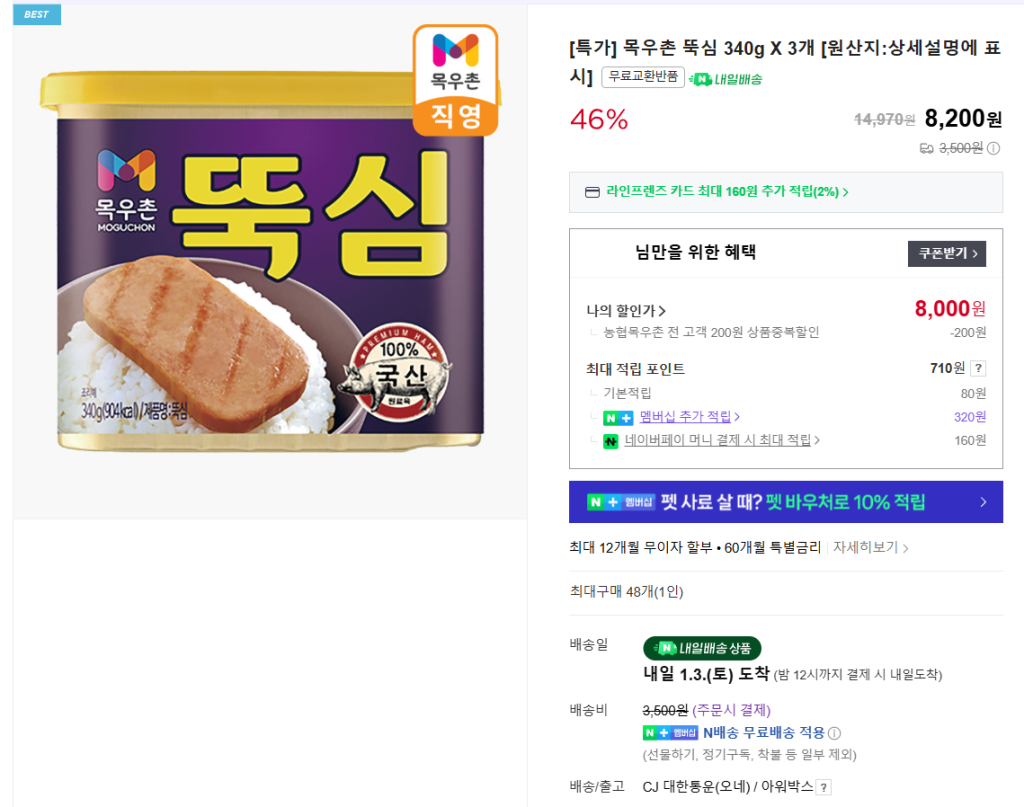Click the question mark next to 710원 points

pyautogui.click(x=978, y=368)
